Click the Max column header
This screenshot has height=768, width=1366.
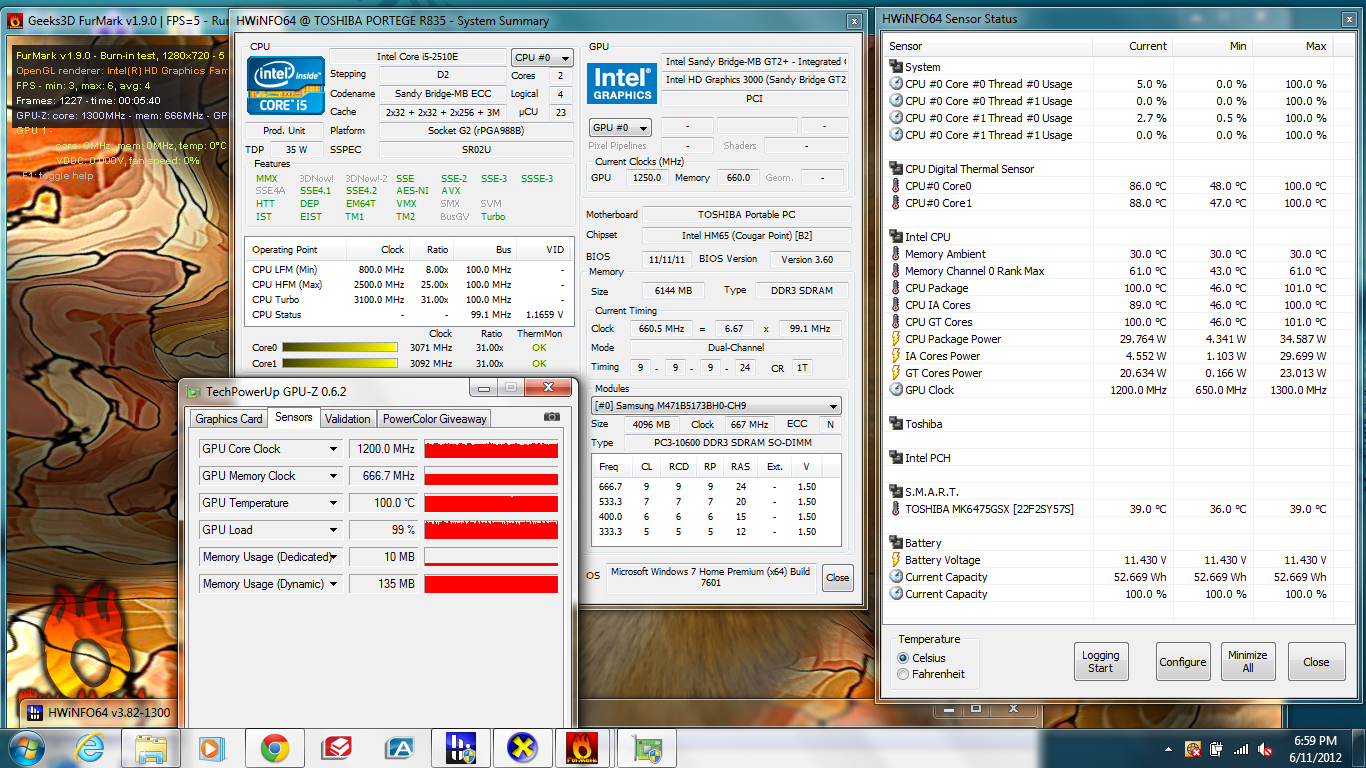(1295, 46)
